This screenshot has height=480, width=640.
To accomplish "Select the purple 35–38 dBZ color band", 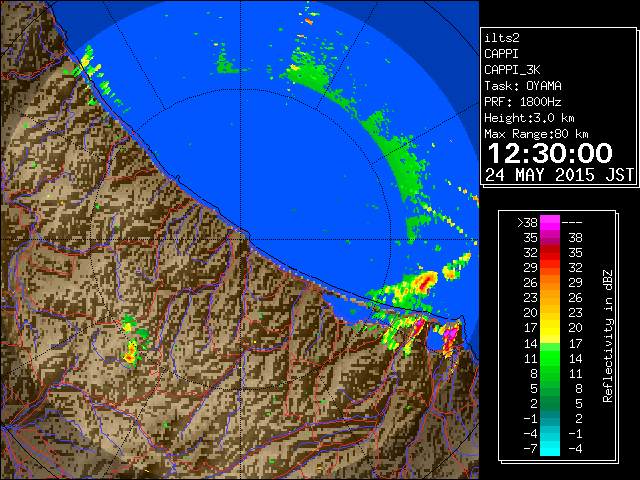I will [550, 238].
